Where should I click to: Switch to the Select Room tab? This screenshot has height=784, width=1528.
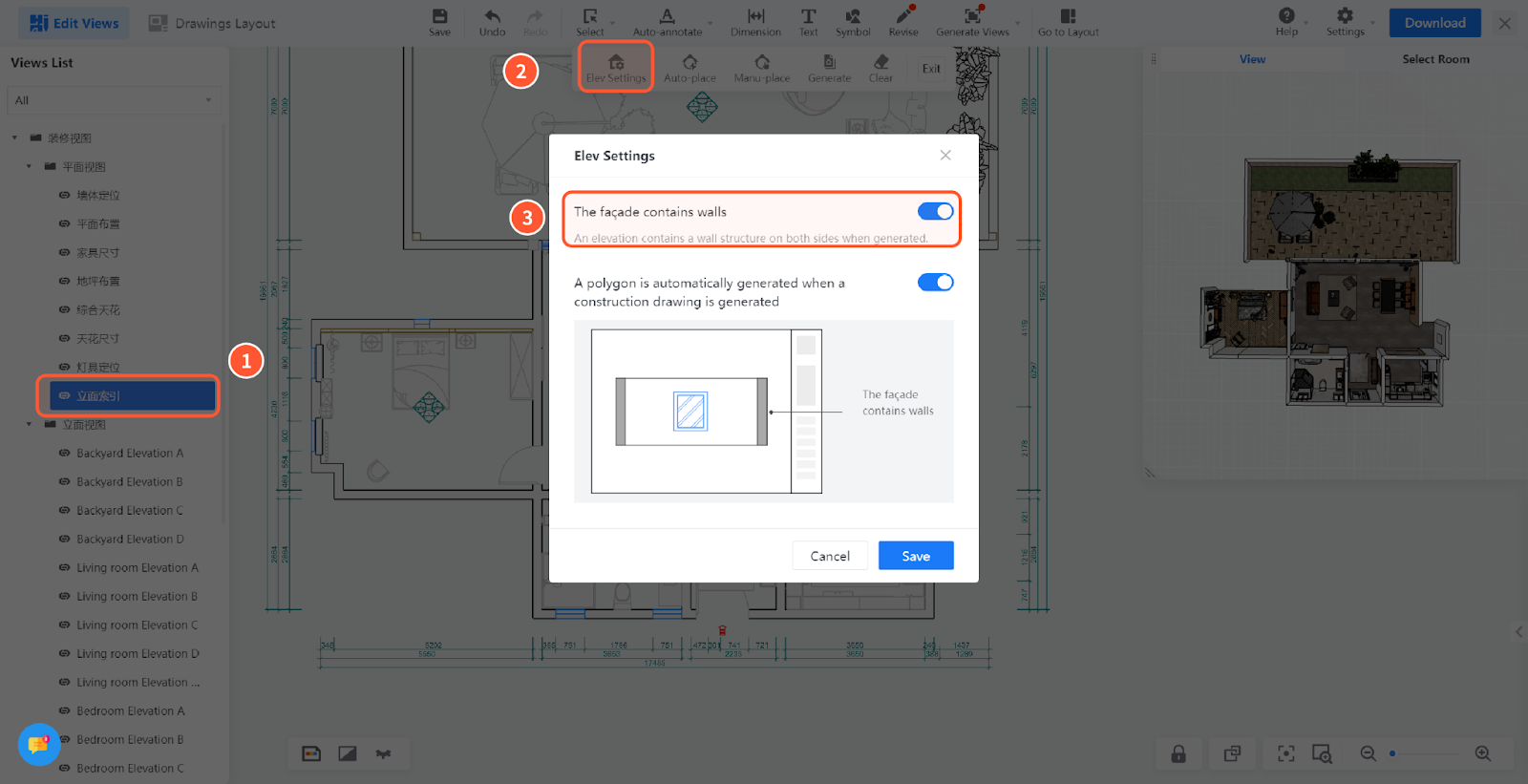point(1435,59)
